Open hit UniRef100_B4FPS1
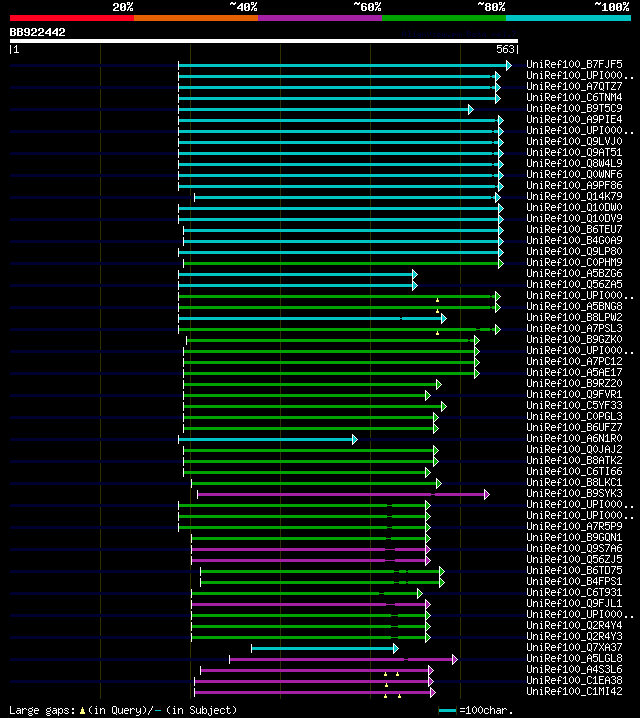 (574, 581)
